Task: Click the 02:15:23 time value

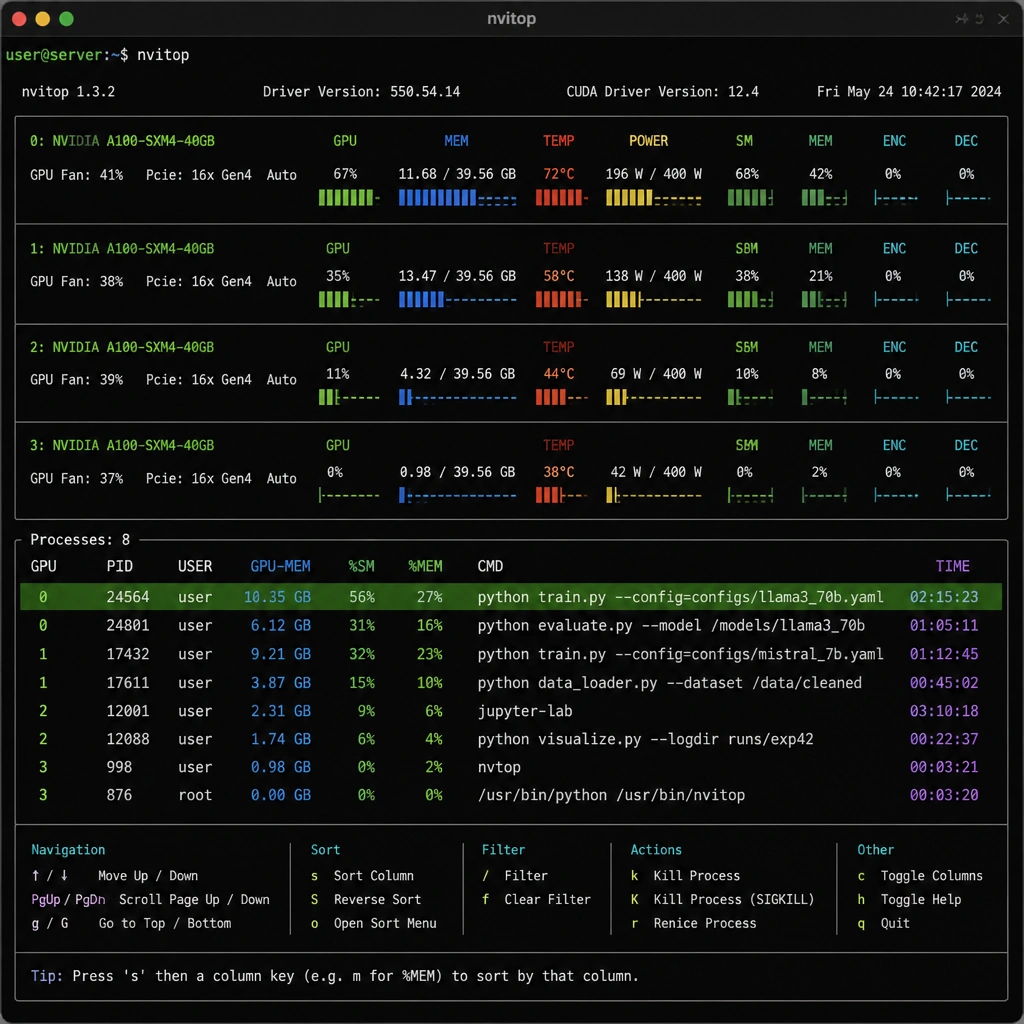Action: tap(944, 597)
